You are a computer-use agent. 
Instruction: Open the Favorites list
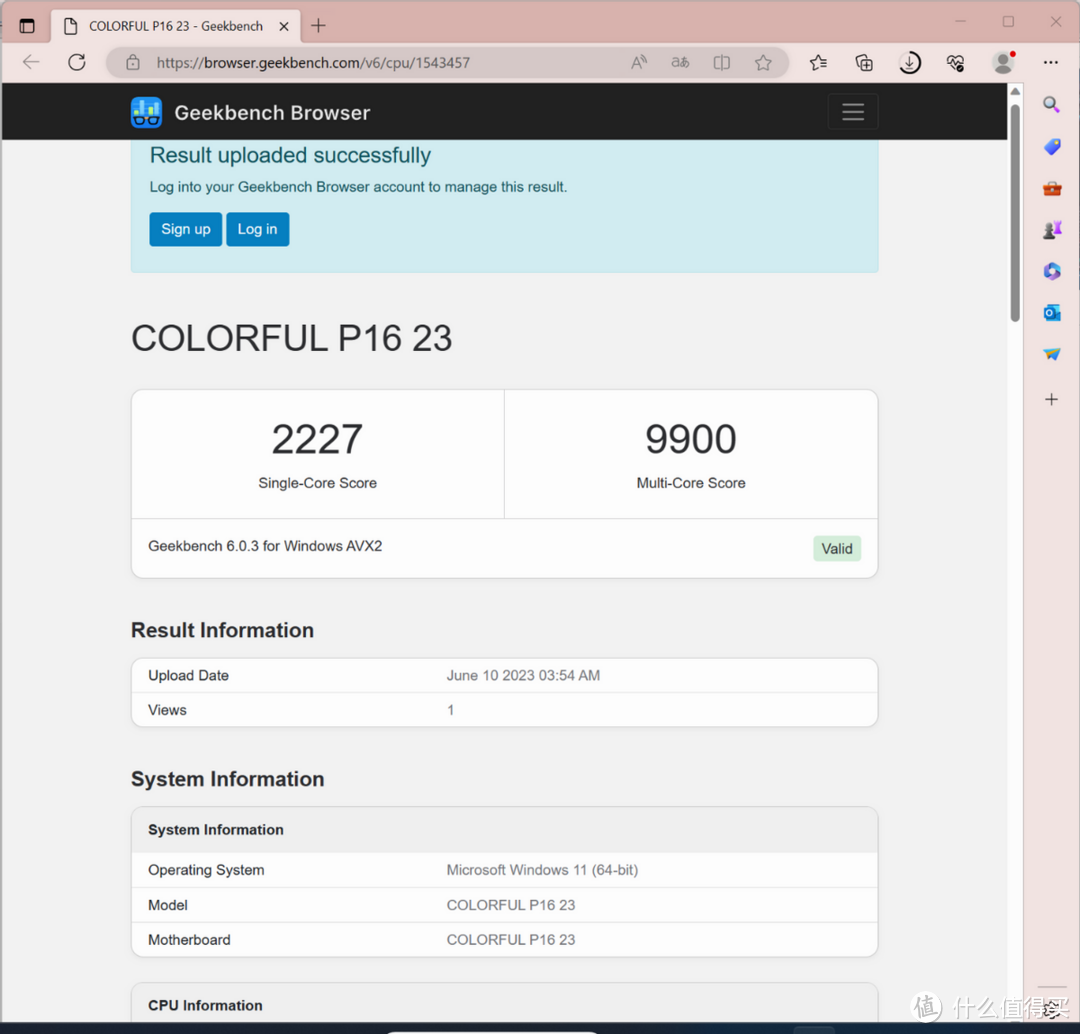pos(818,63)
